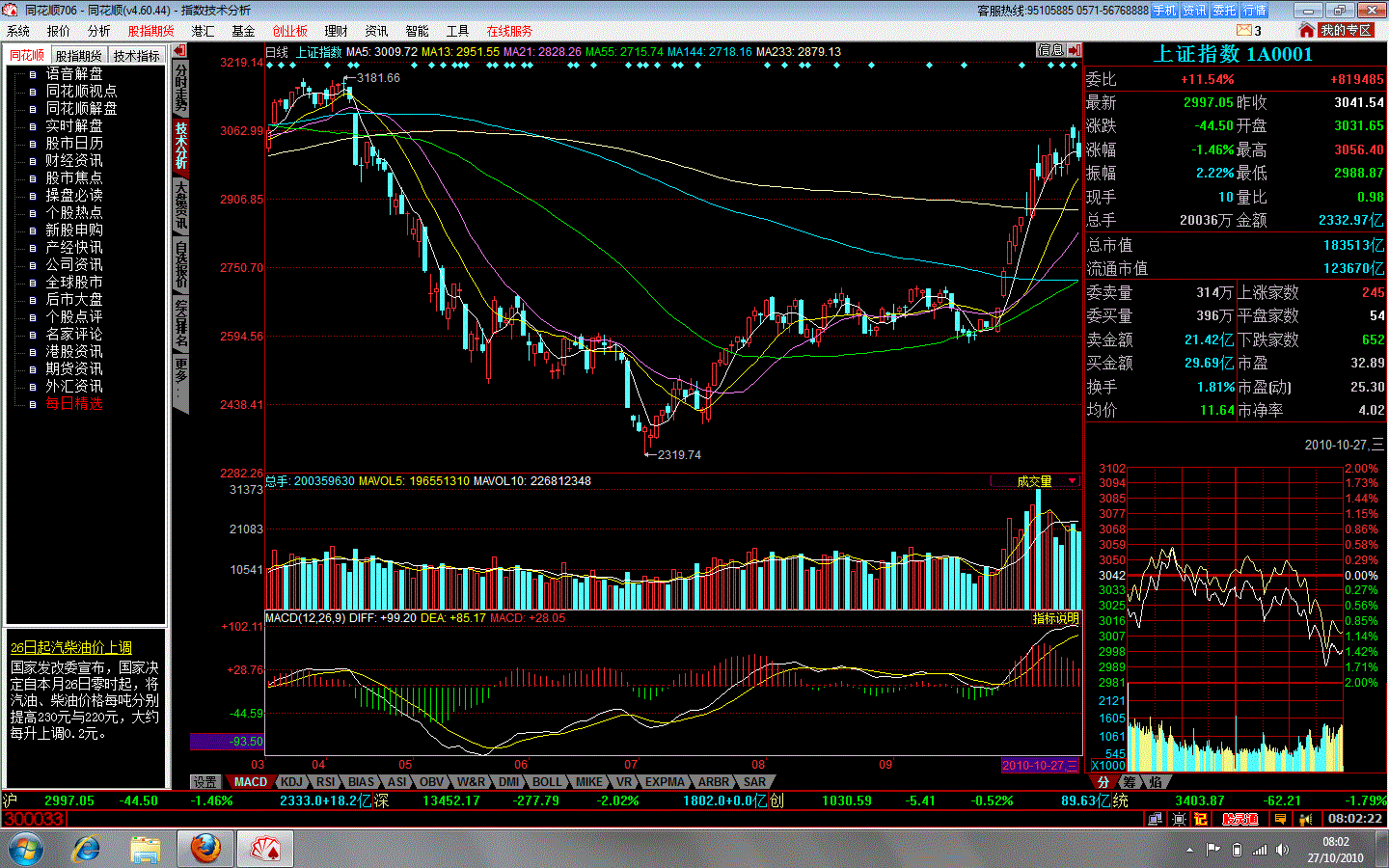Viewport: 1389px width, 868px height.
Task: Click document icon beside 外汇资讯
Action: 32,387
